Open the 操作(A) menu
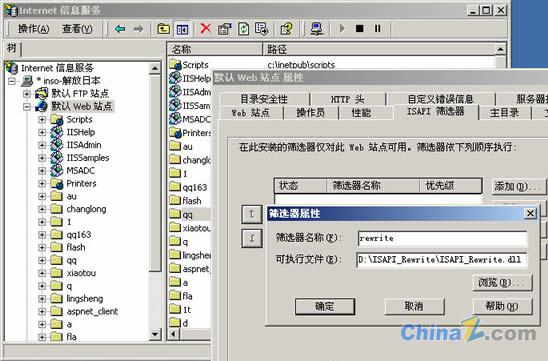The image size is (548, 361). tap(34, 29)
